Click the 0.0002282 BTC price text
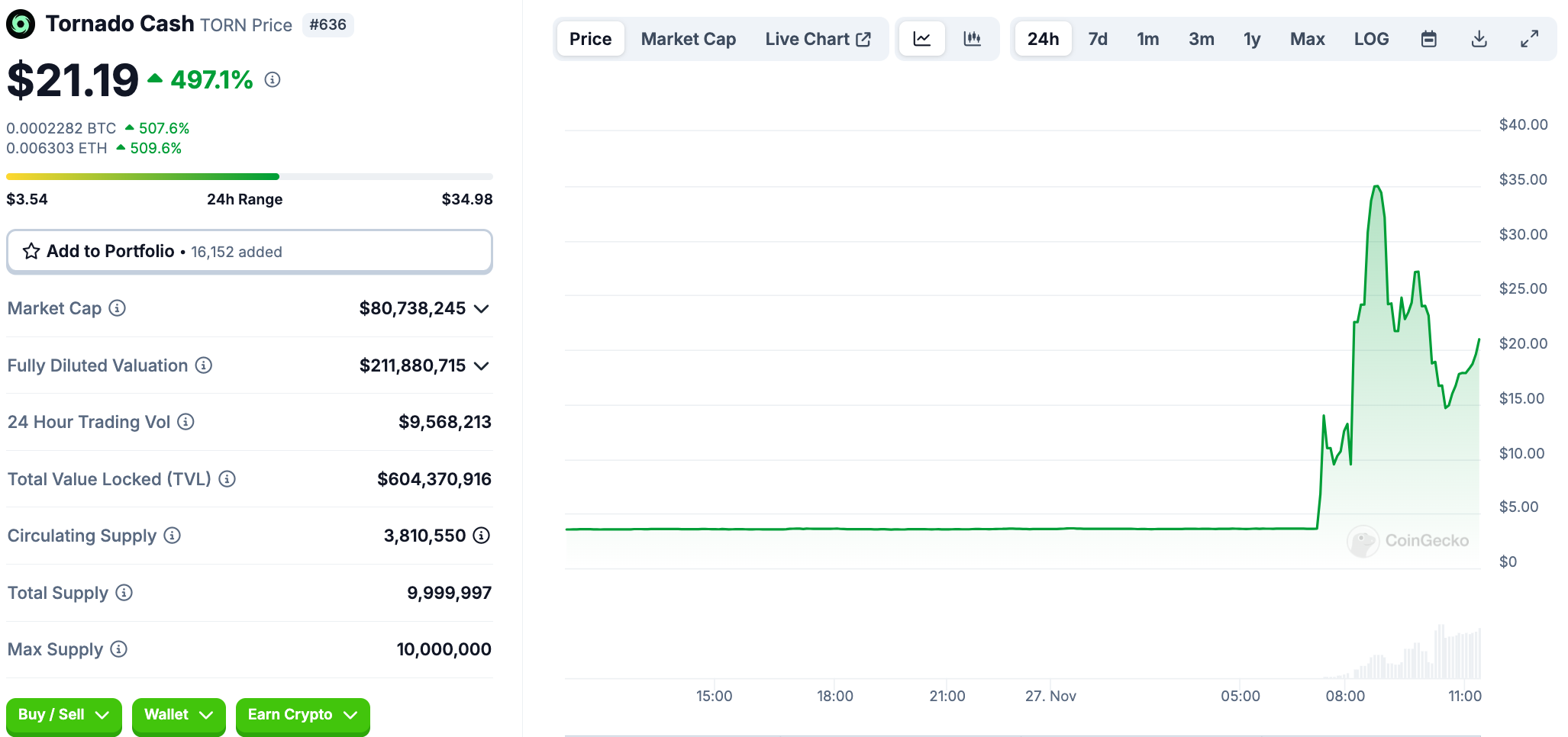 (x=62, y=128)
